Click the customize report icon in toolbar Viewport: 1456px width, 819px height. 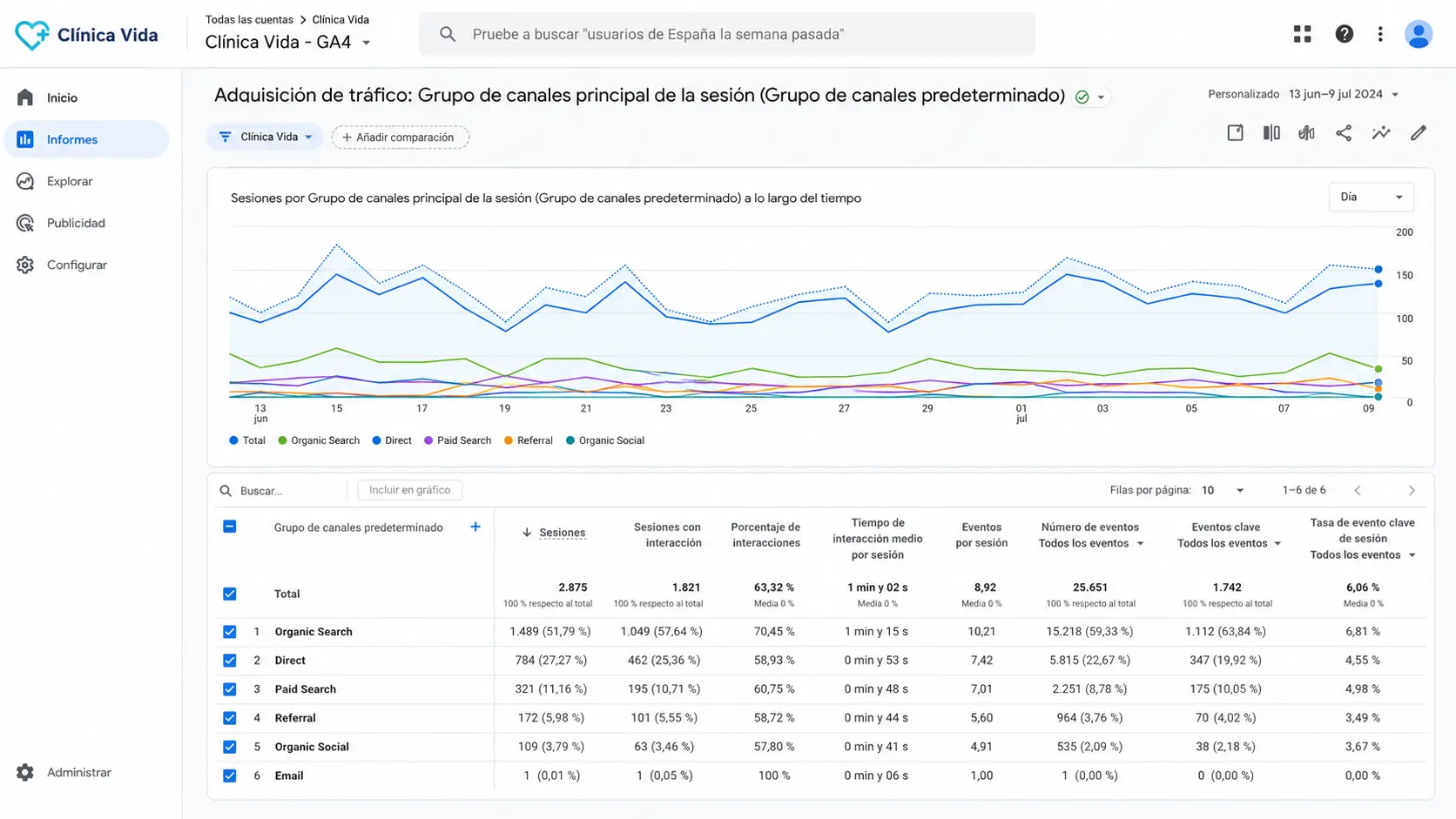click(x=1235, y=133)
